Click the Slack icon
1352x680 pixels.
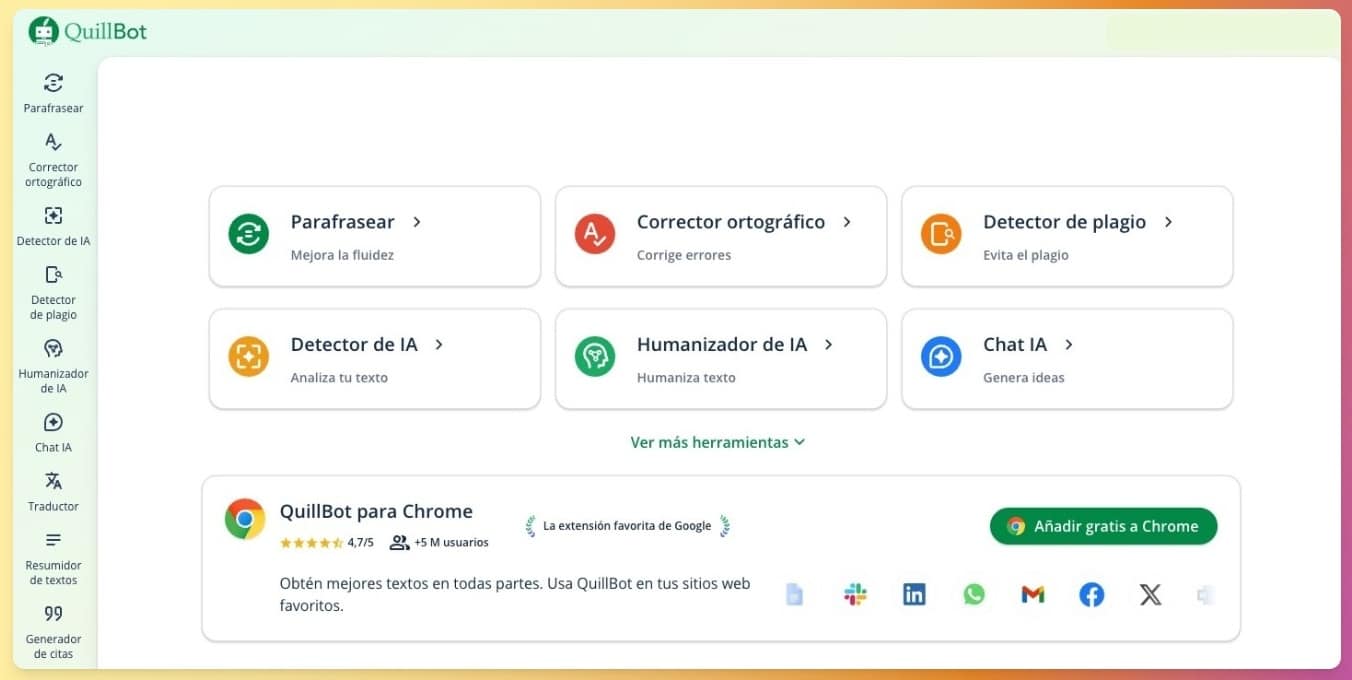(x=855, y=595)
